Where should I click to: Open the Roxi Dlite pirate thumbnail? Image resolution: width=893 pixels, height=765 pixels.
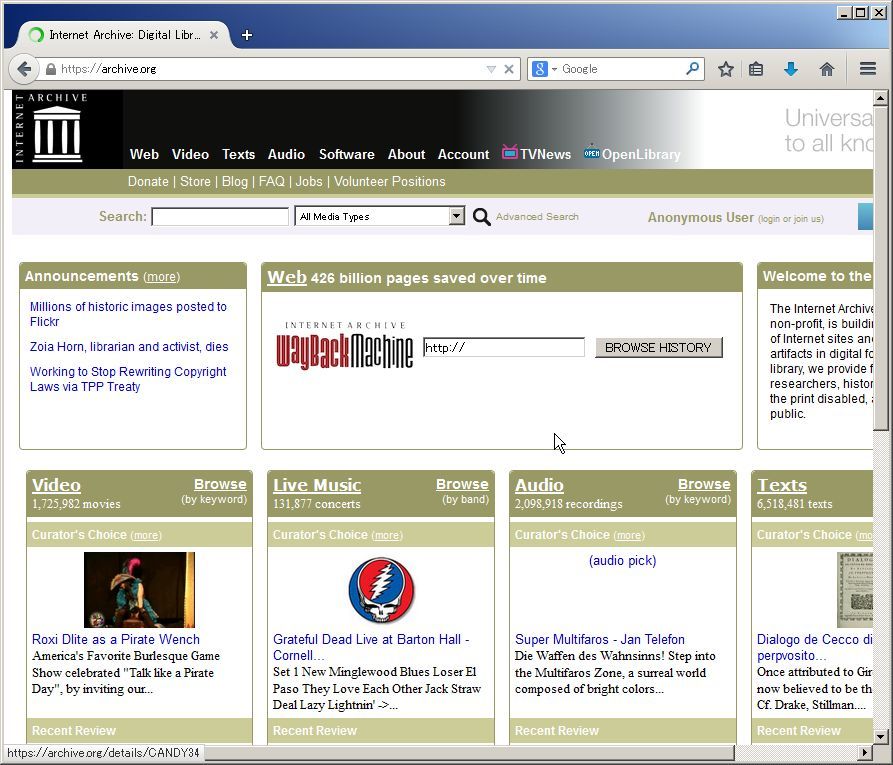pos(139,590)
